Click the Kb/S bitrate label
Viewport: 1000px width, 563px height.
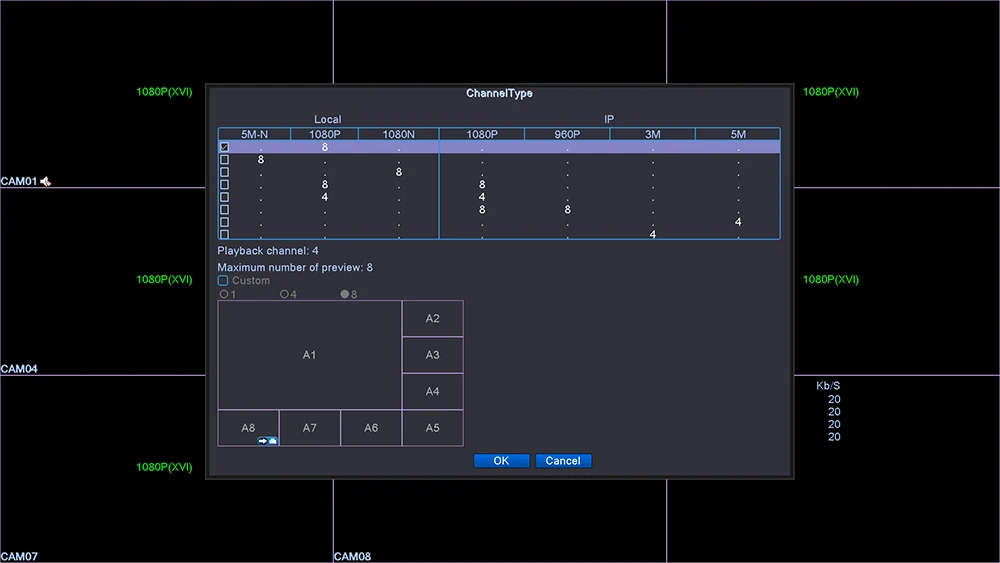point(828,386)
